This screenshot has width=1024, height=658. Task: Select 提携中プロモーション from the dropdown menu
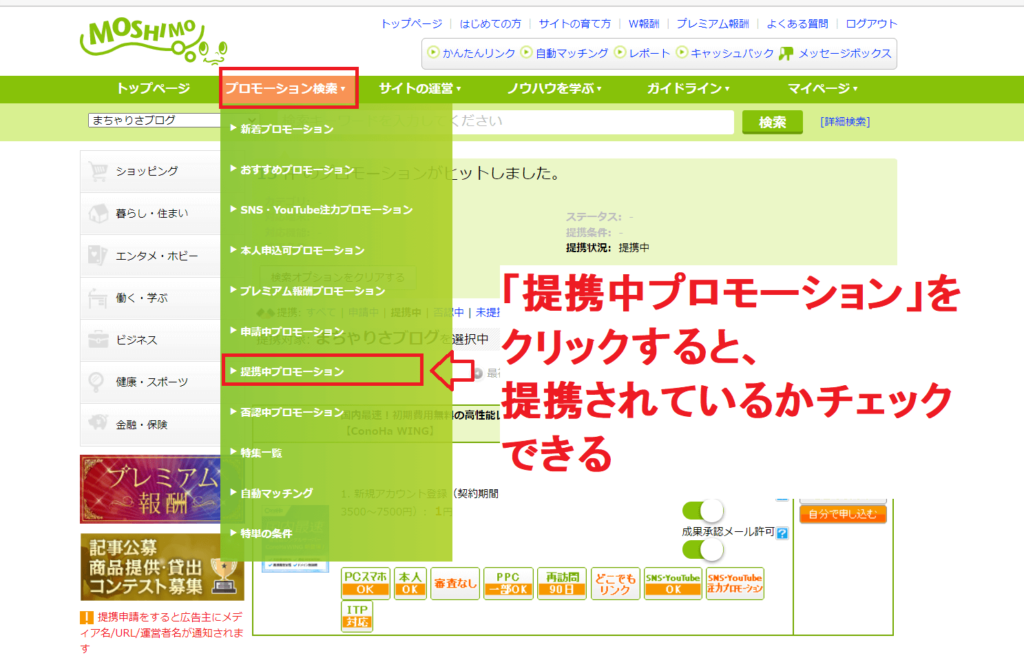point(291,371)
